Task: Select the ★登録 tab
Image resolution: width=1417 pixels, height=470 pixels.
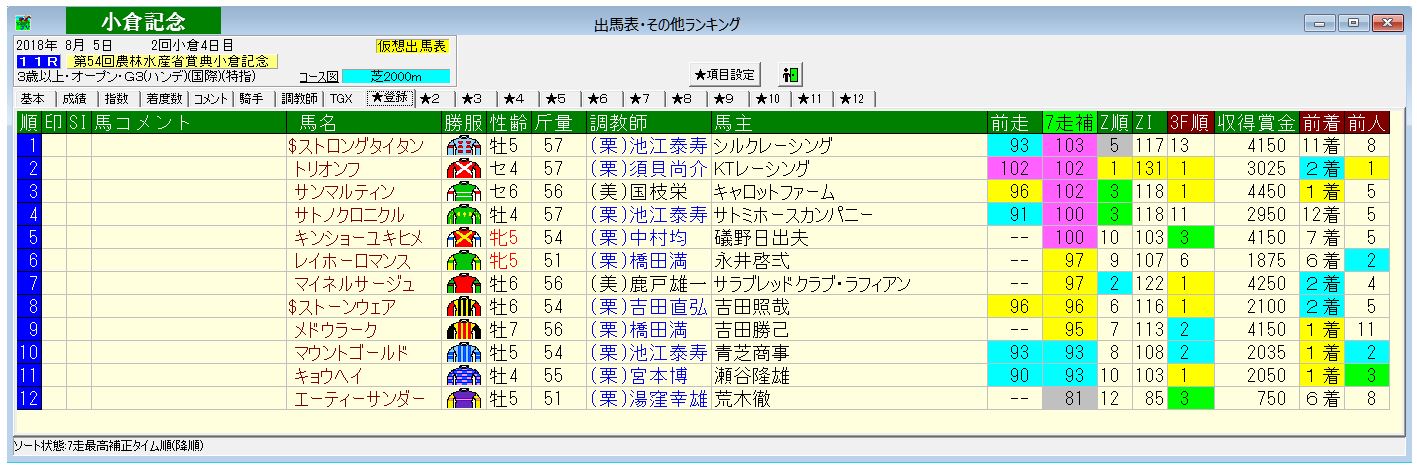Action: 388,98
